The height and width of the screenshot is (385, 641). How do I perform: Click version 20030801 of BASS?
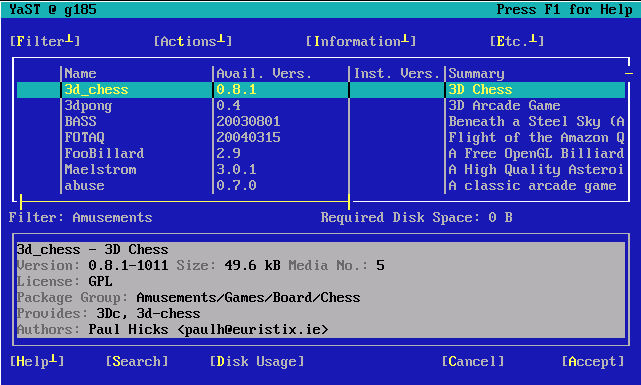[x=248, y=121]
